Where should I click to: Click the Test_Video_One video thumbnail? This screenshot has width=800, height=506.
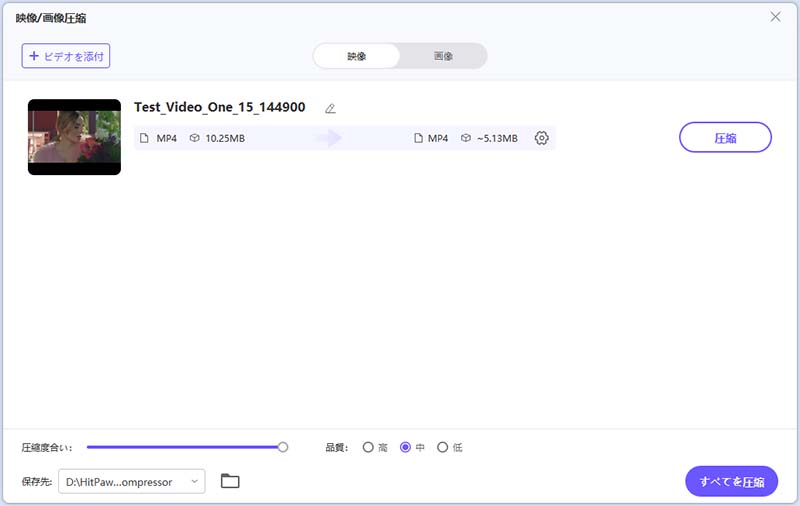pos(74,137)
